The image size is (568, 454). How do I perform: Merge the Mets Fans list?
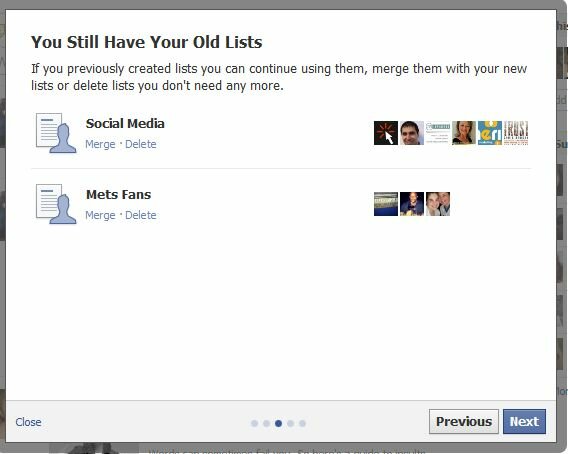click(x=100, y=215)
